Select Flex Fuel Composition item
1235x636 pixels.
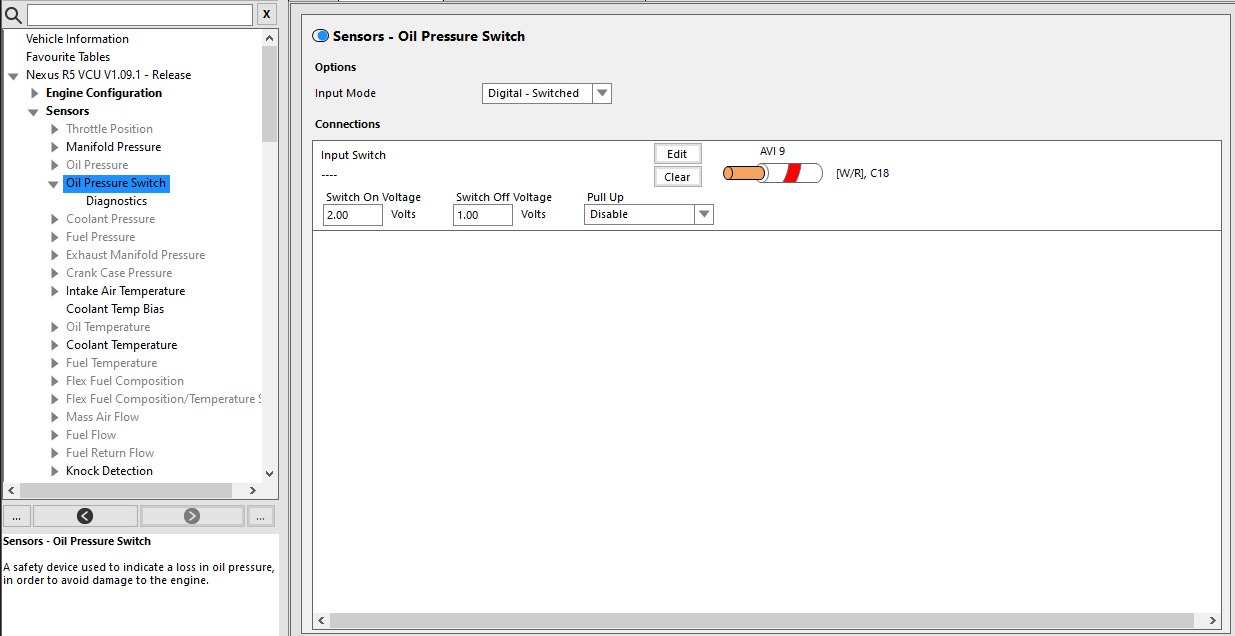point(125,381)
